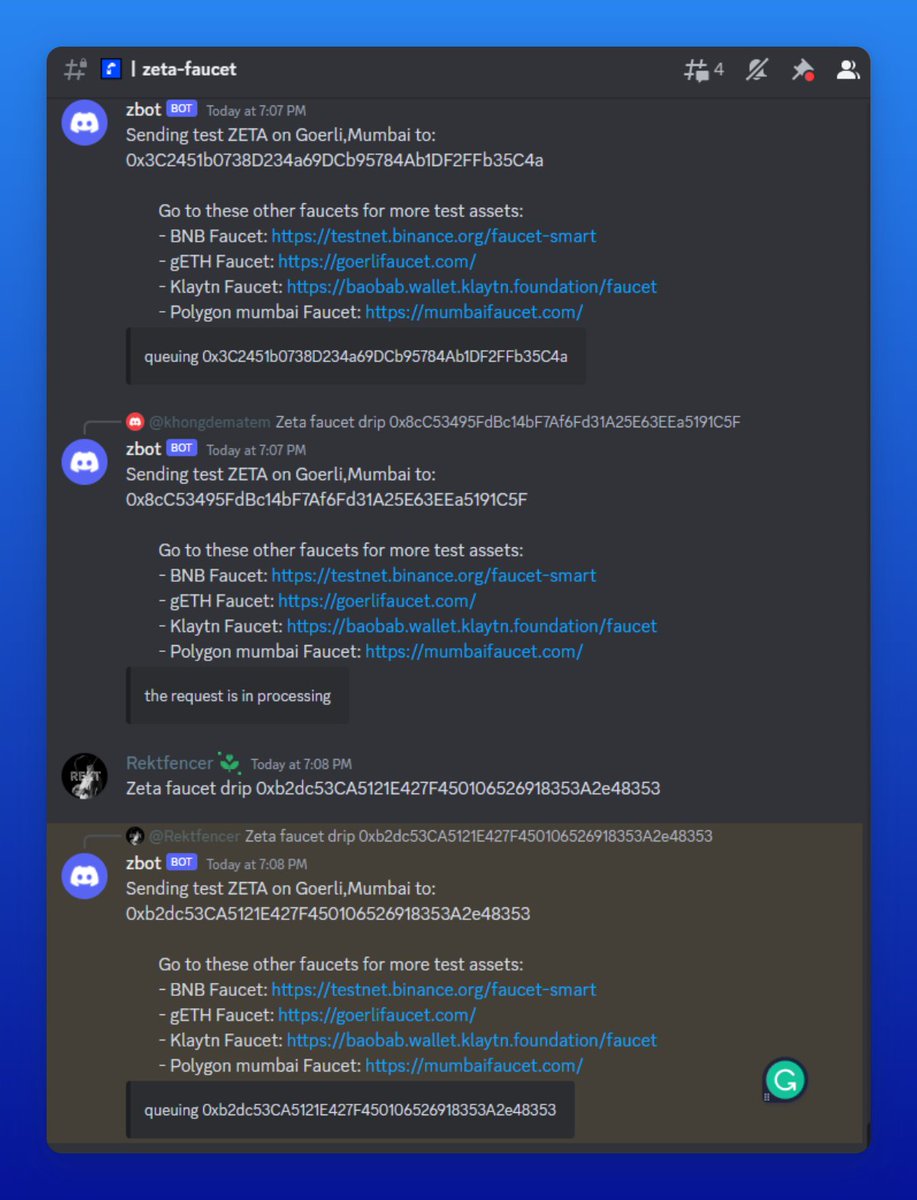Screen dimensions: 917x1200
Task: Open Klaytn Faucet link in first message
Action: pos(472,287)
